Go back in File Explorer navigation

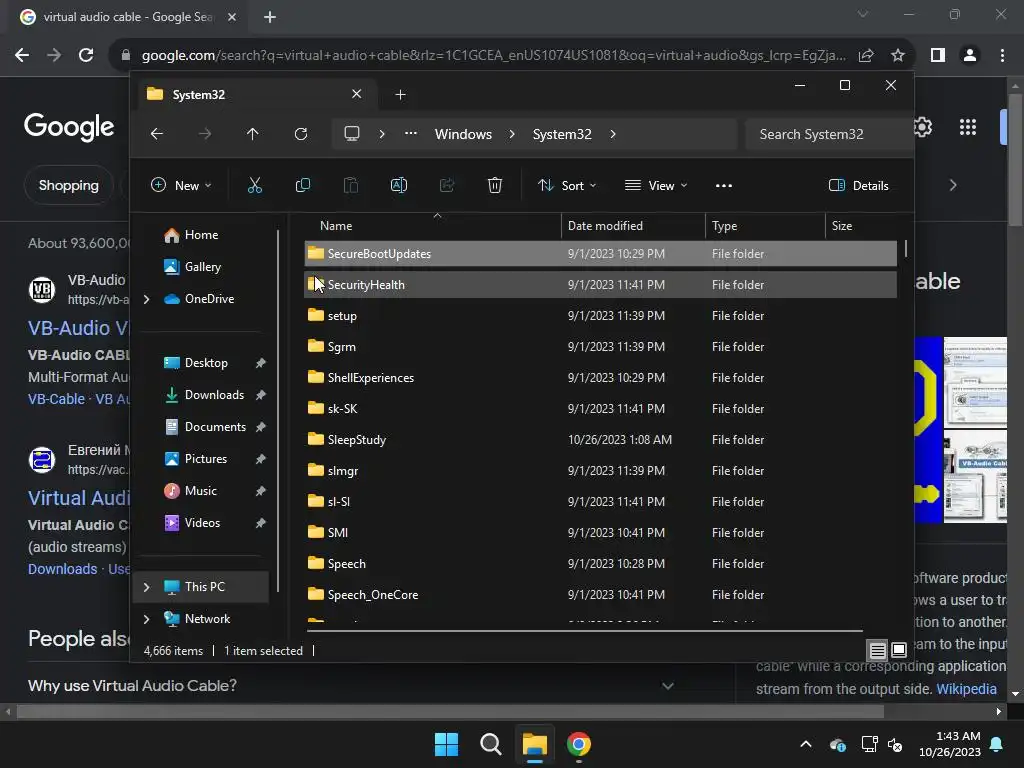click(157, 134)
